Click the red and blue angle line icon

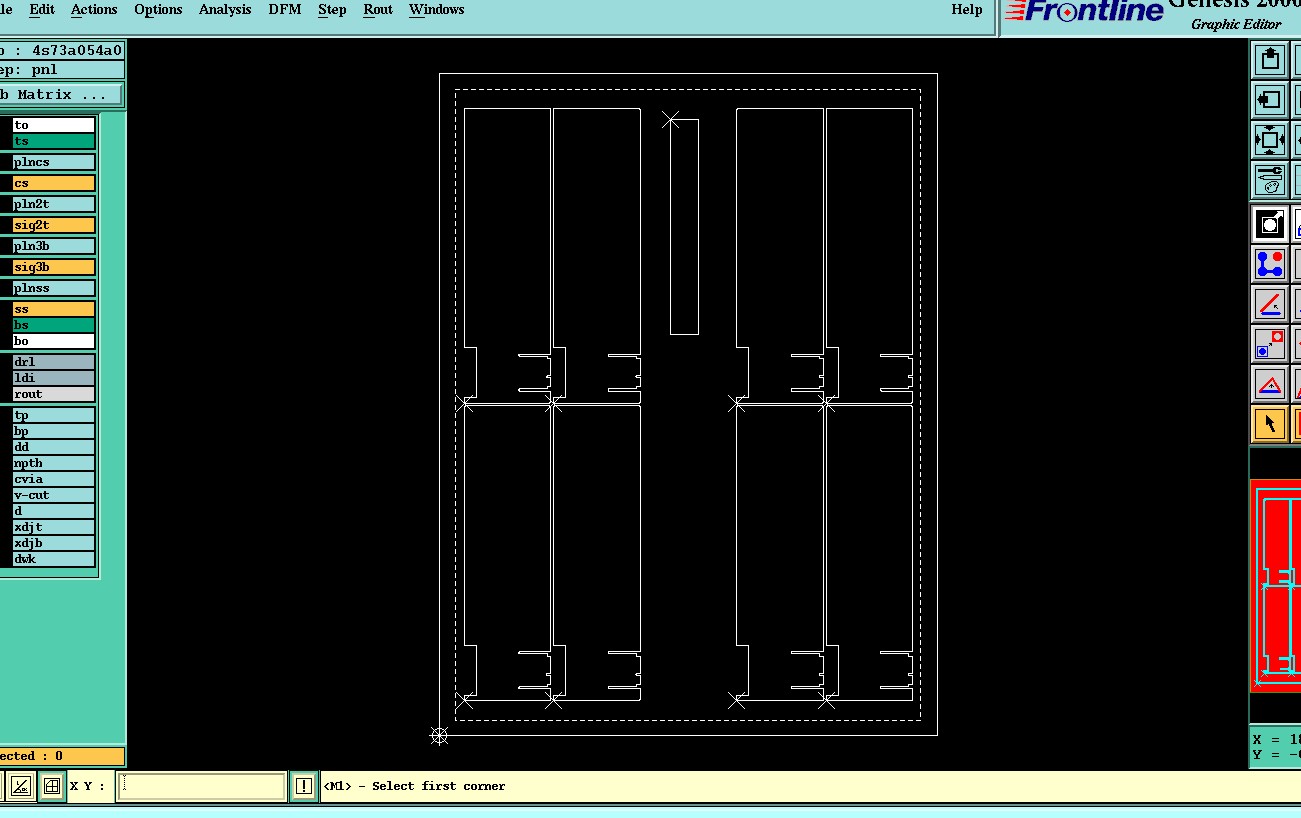coord(1270,304)
